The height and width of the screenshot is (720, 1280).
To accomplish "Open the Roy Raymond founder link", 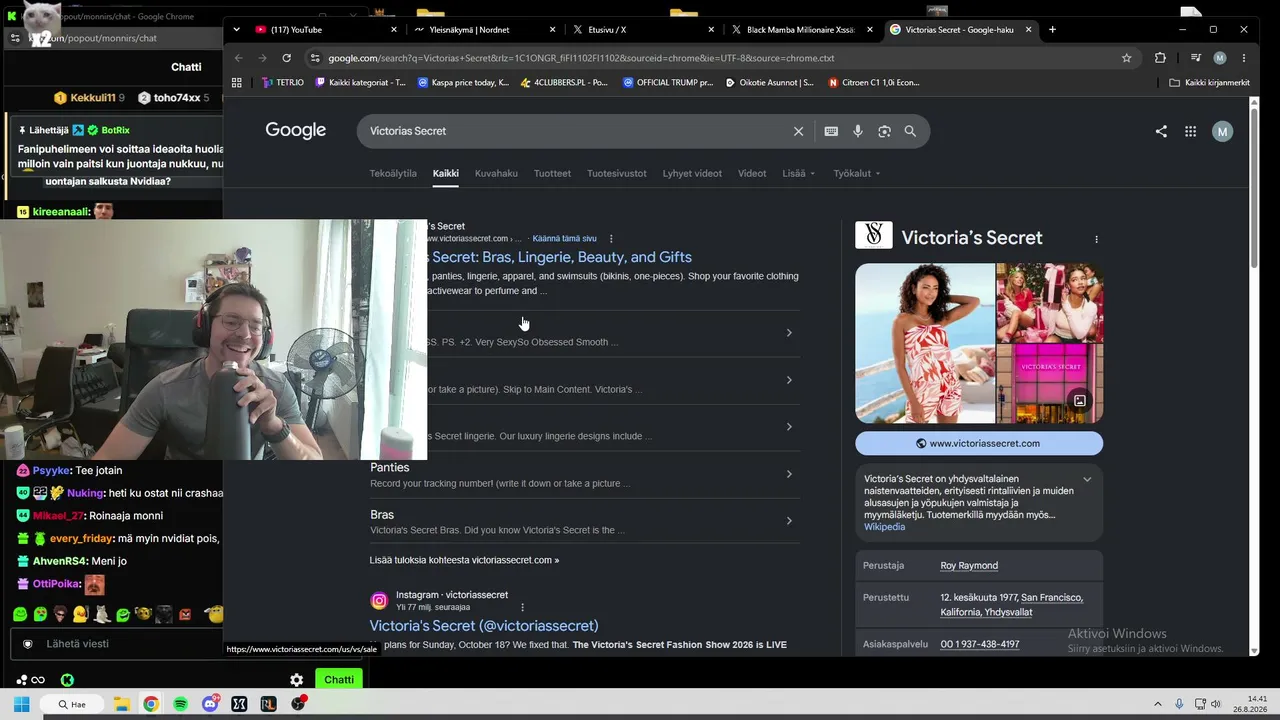I will [x=969, y=566].
